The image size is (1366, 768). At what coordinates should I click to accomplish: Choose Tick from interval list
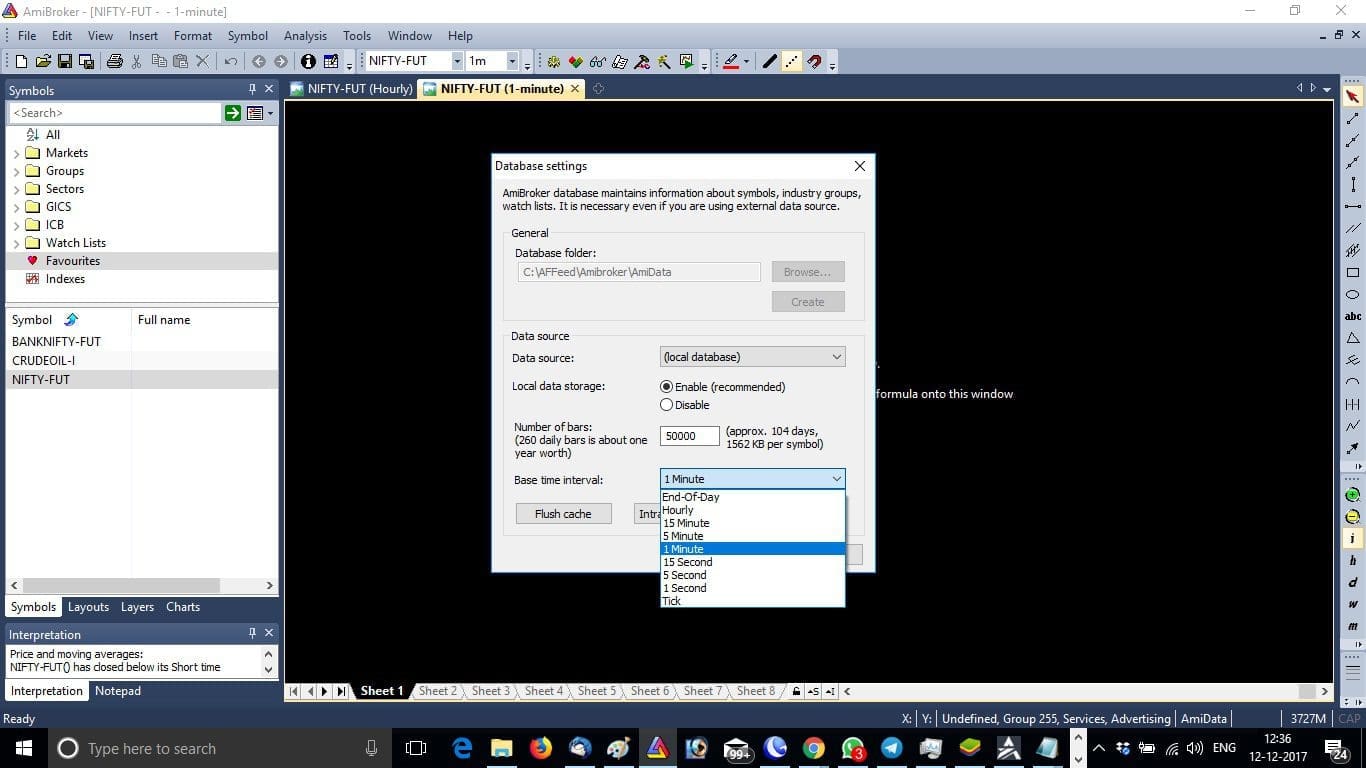click(x=752, y=601)
